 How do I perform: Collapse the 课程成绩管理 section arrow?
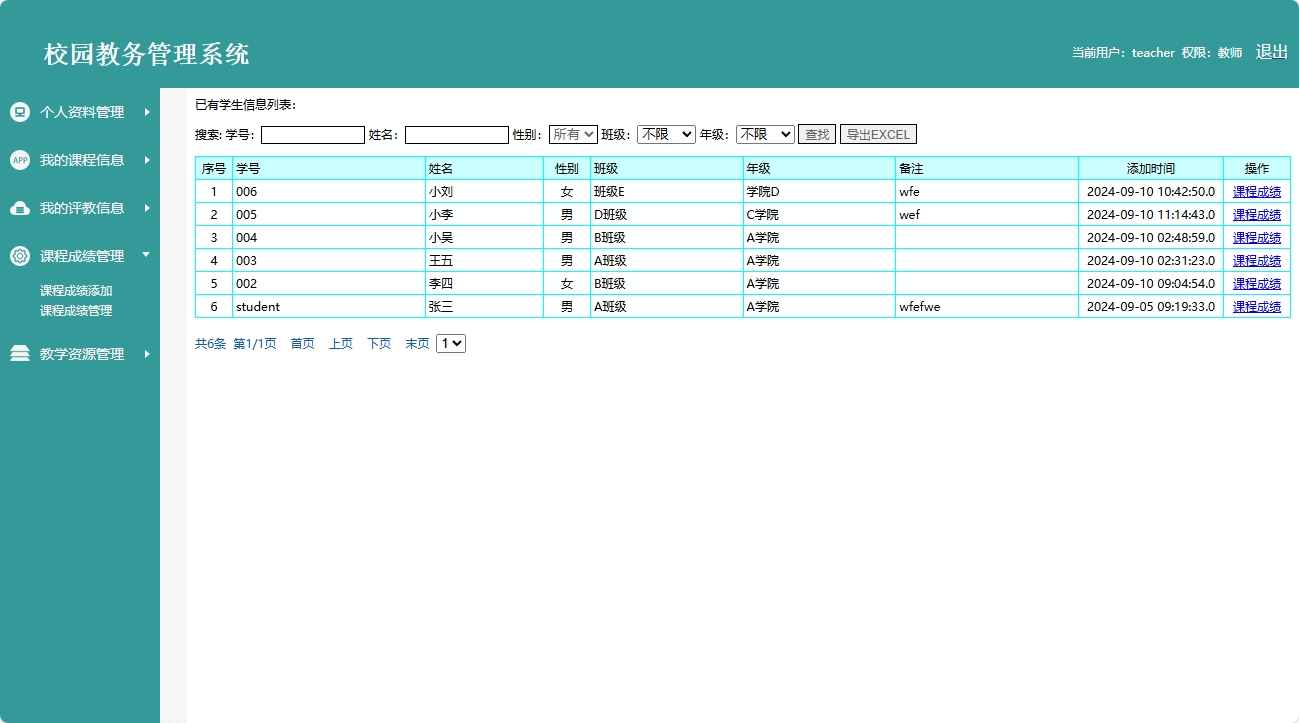[147, 255]
